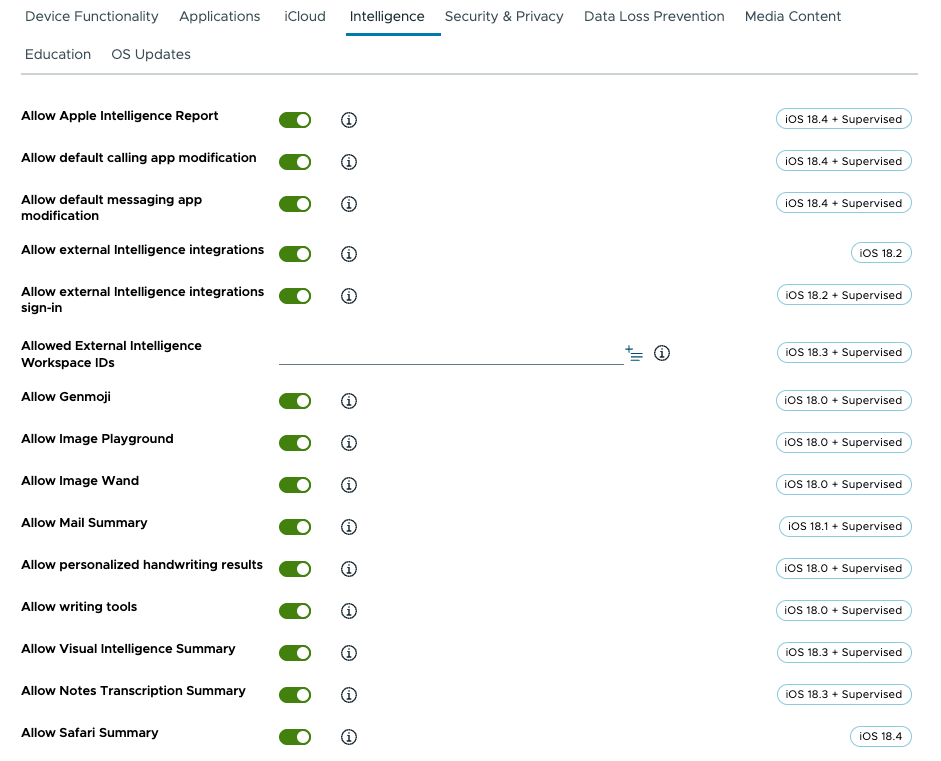Show info for Allow external Intelligence integrations
941x761 pixels.
pyautogui.click(x=349, y=254)
